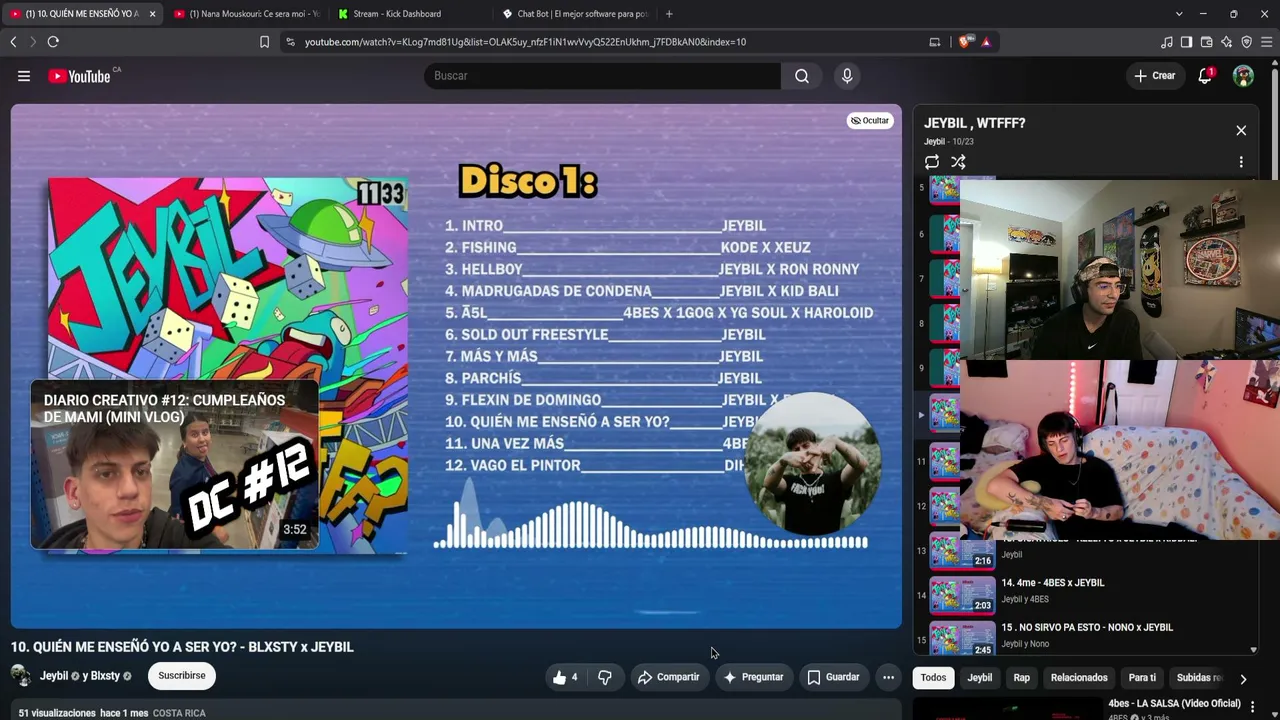
Task: Show more filter chips with right chevron
Action: pyautogui.click(x=1243, y=679)
